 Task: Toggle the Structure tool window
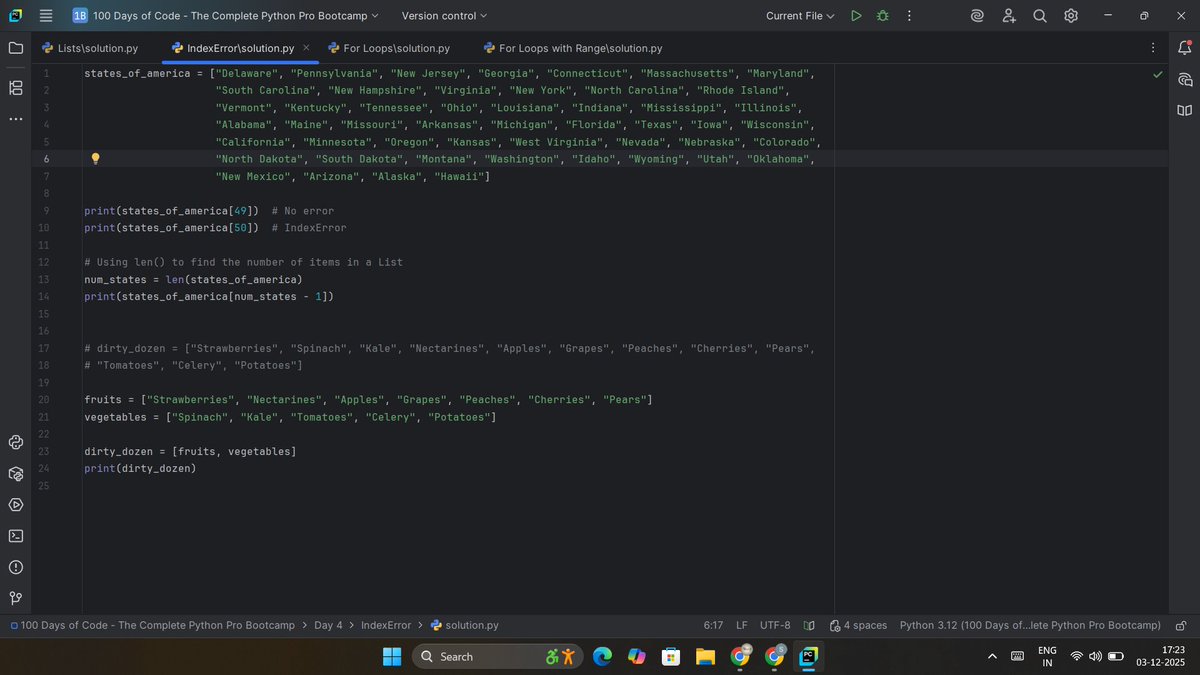point(15,87)
